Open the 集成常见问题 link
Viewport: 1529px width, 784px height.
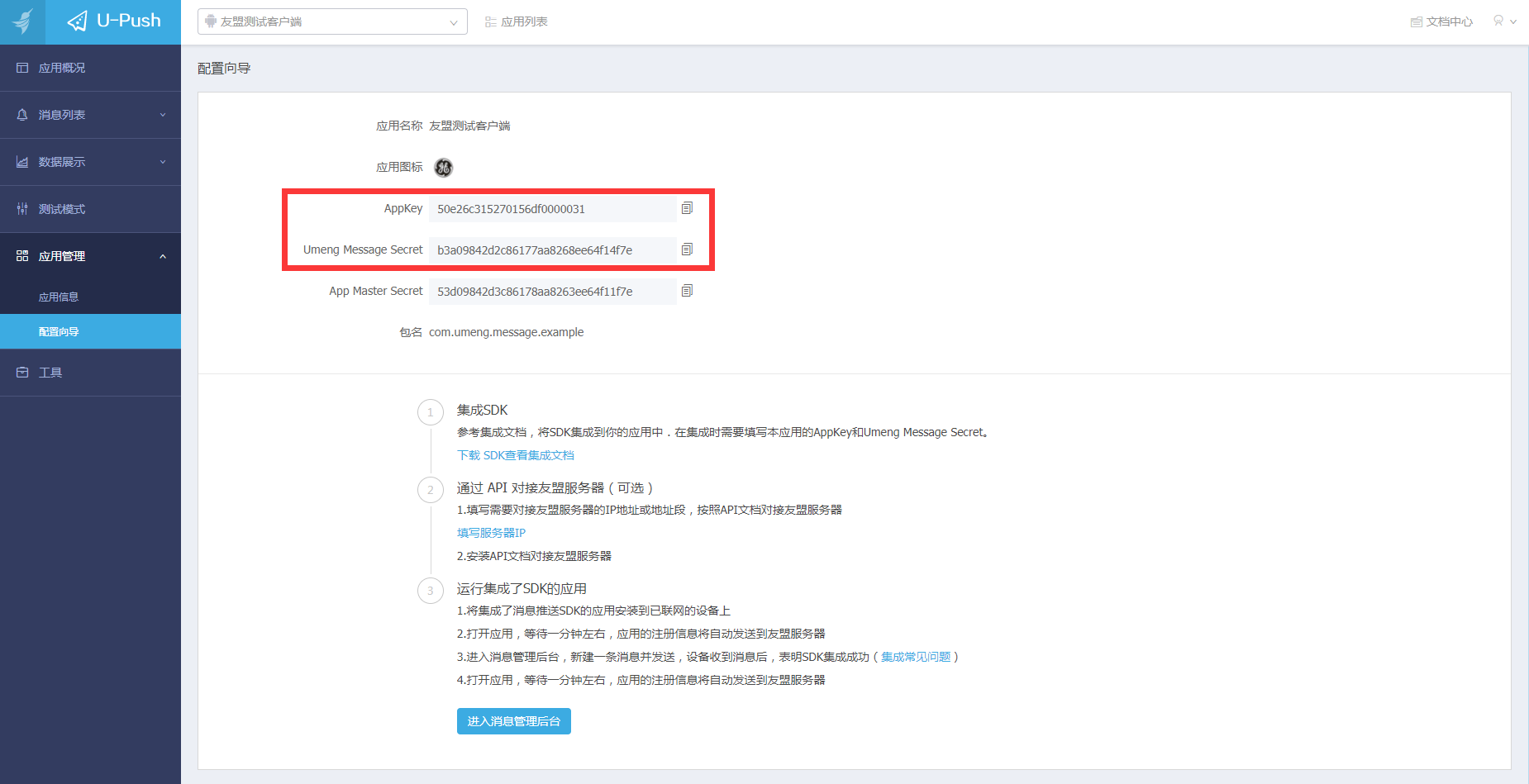[916, 657]
